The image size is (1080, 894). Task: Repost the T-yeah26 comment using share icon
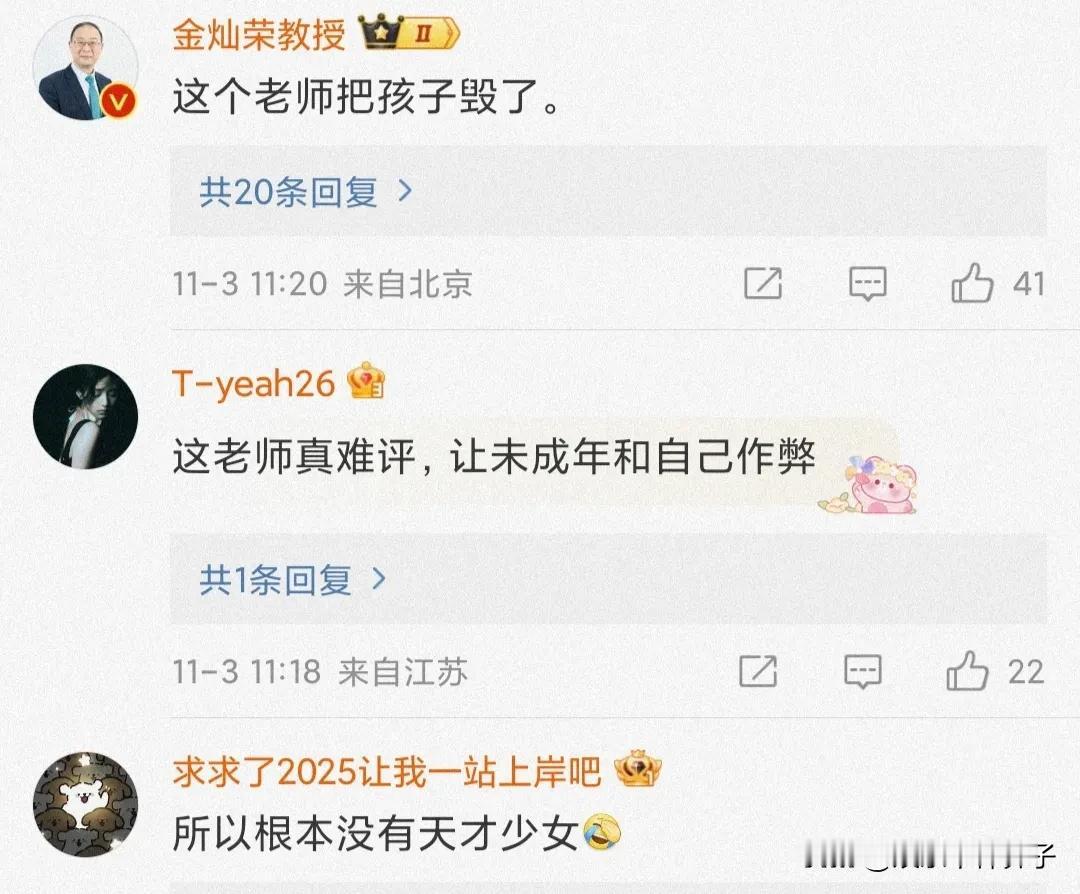(x=758, y=671)
